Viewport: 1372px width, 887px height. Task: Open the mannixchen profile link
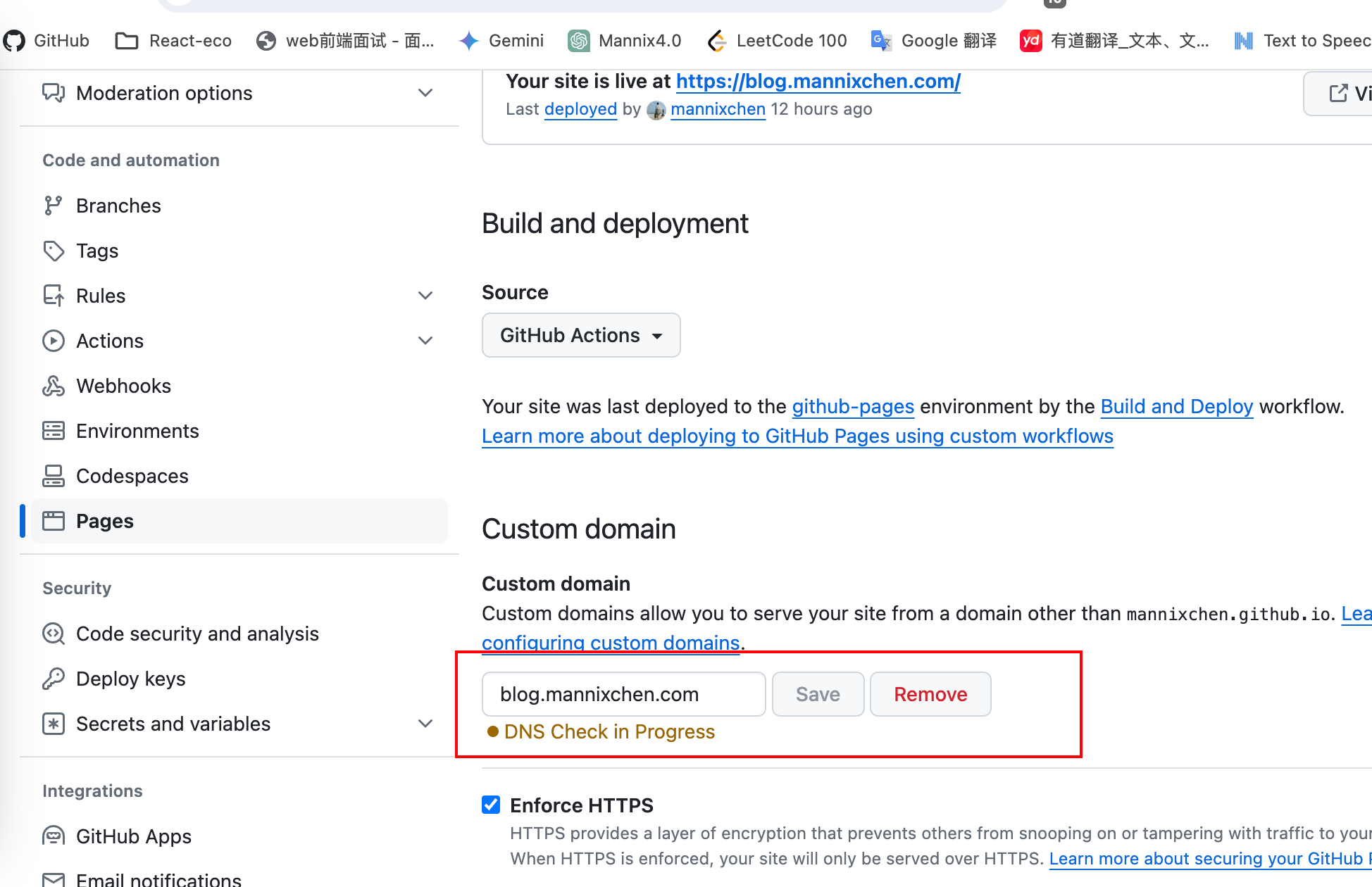(x=718, y=109)
